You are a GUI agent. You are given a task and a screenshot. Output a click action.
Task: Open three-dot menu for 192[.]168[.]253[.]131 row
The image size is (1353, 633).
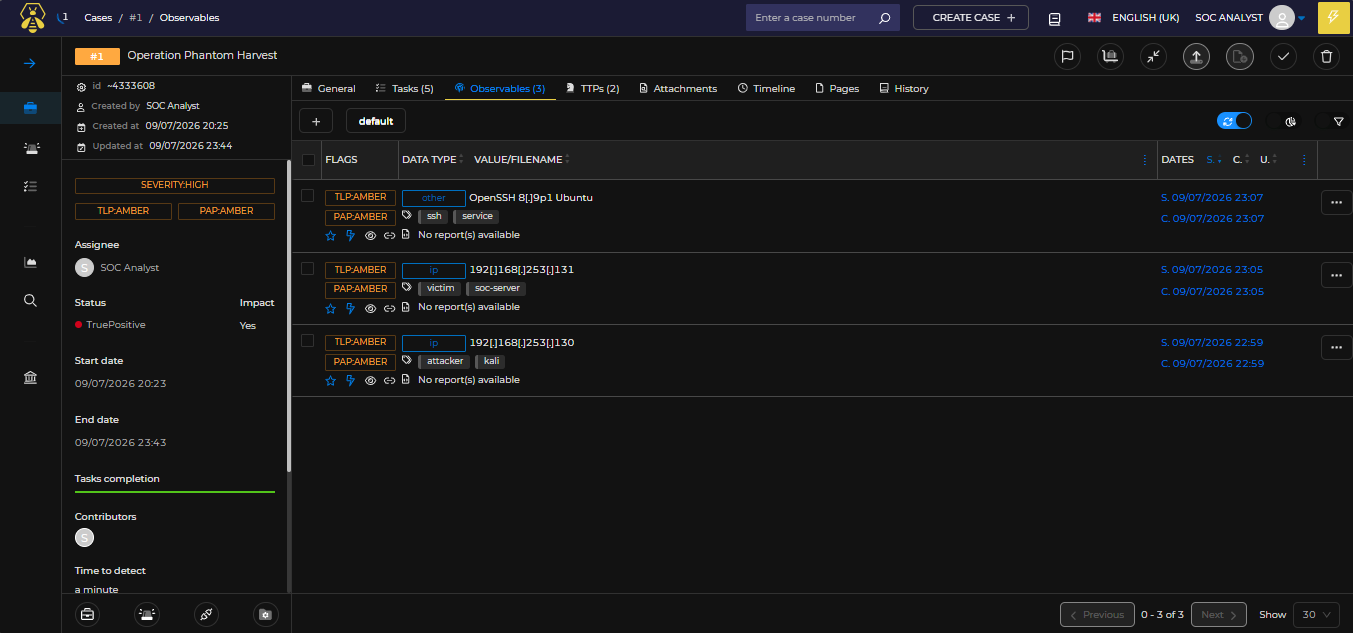1337,274
